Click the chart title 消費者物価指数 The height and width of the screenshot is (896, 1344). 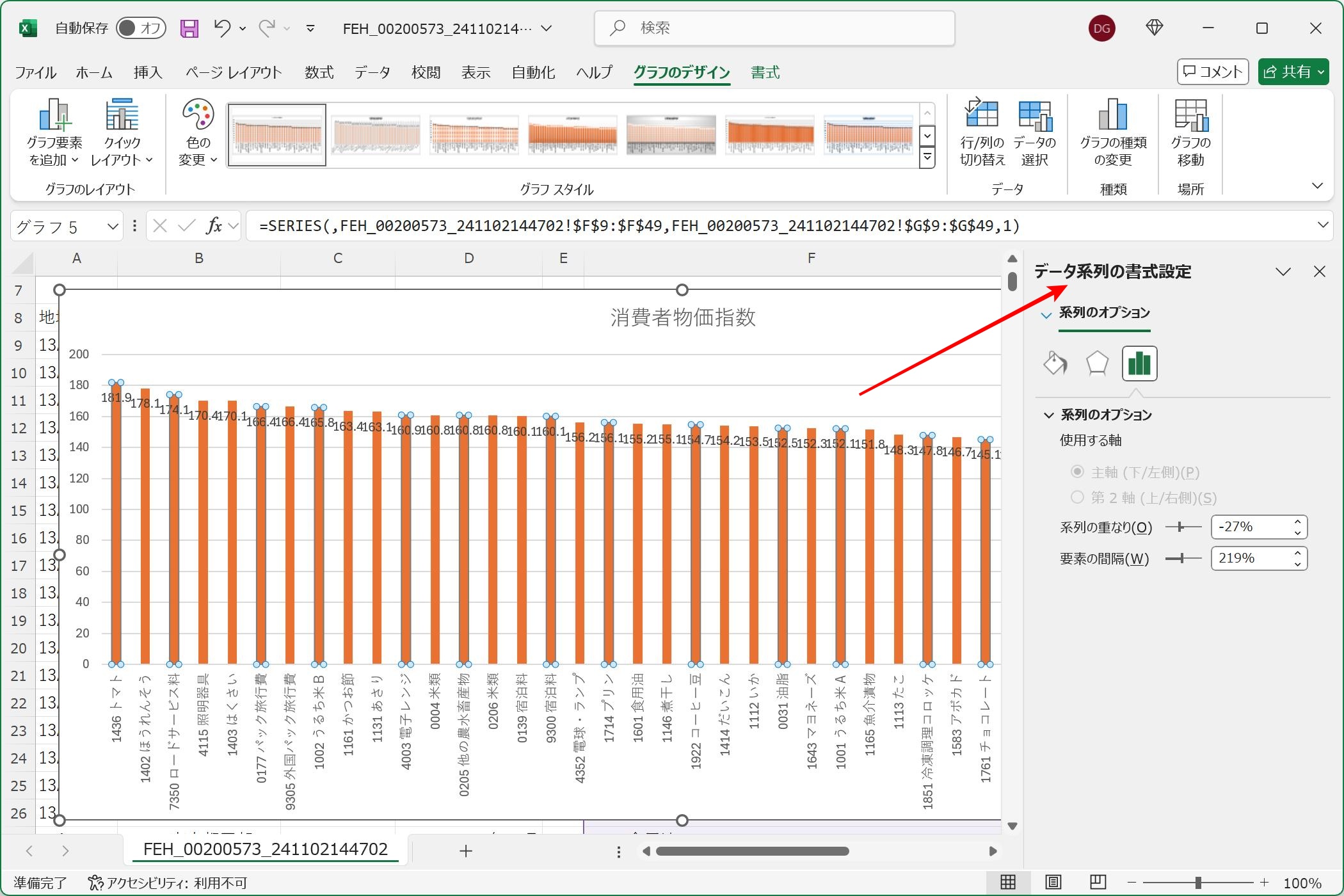click(683, 317)
